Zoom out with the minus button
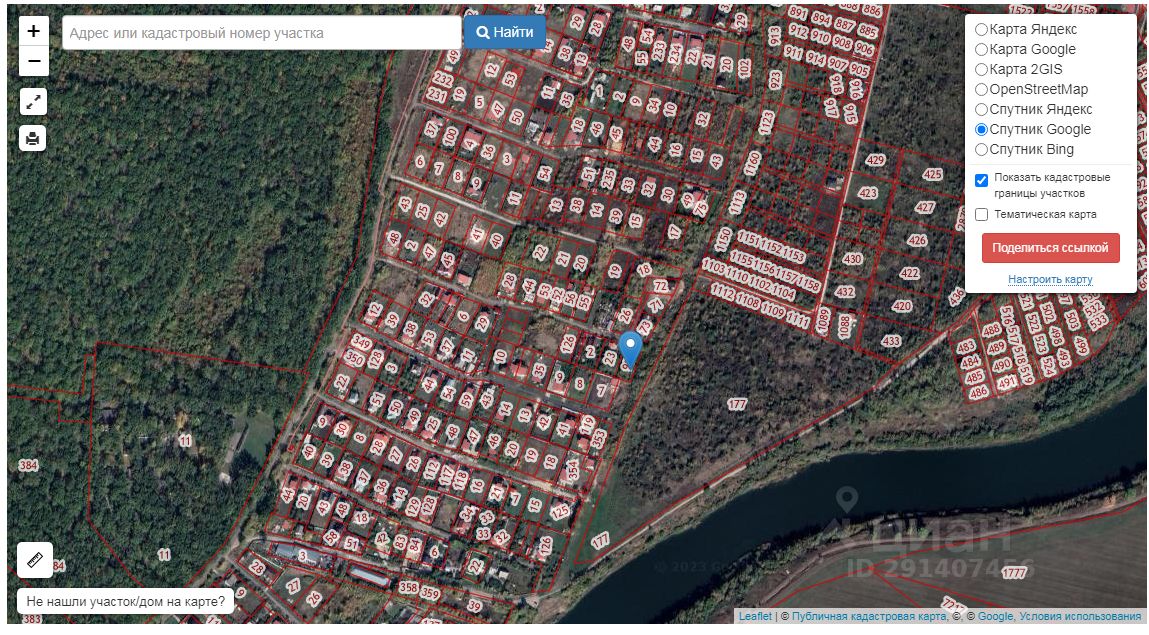1149x635 pixels. point(34,61)
